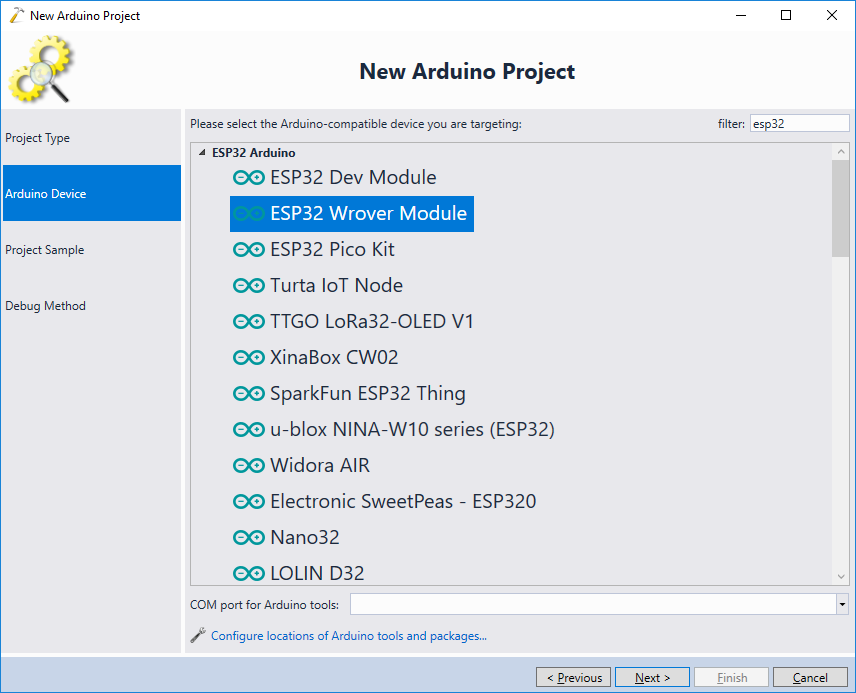Select ESP32 Dev Module in the list
This screenshot has height=693, width=856.
click(x=353, y=177)
